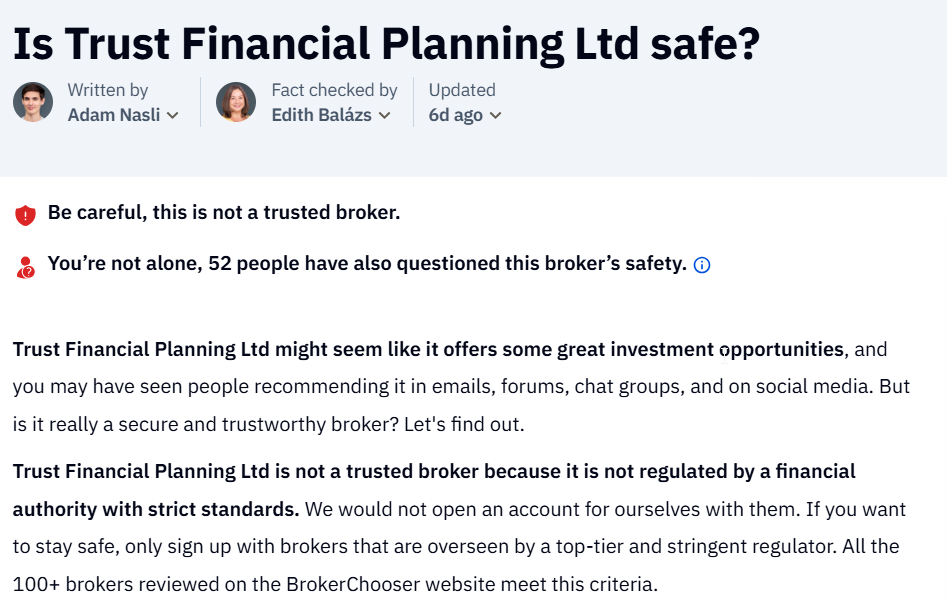The width and height of the screenshot is (947, 603).
Task: Expand the chevron beside 6d ago
Action: coord(495,115)
